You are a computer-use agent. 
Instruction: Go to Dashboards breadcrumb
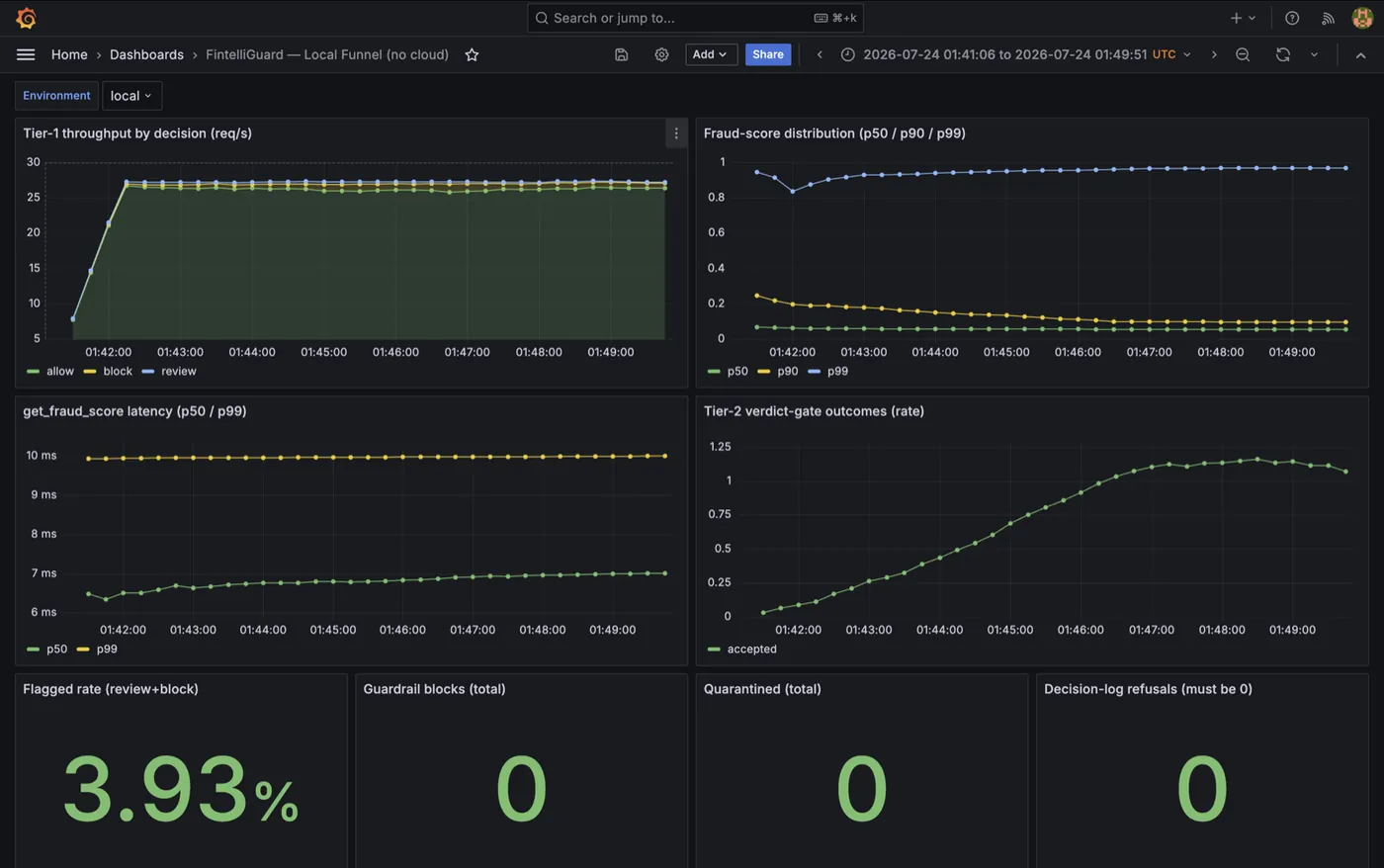[146, 54]
